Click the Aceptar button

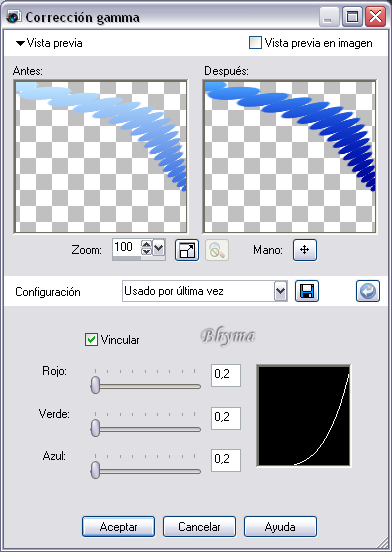pyautogui.click(x=119, y=527)
